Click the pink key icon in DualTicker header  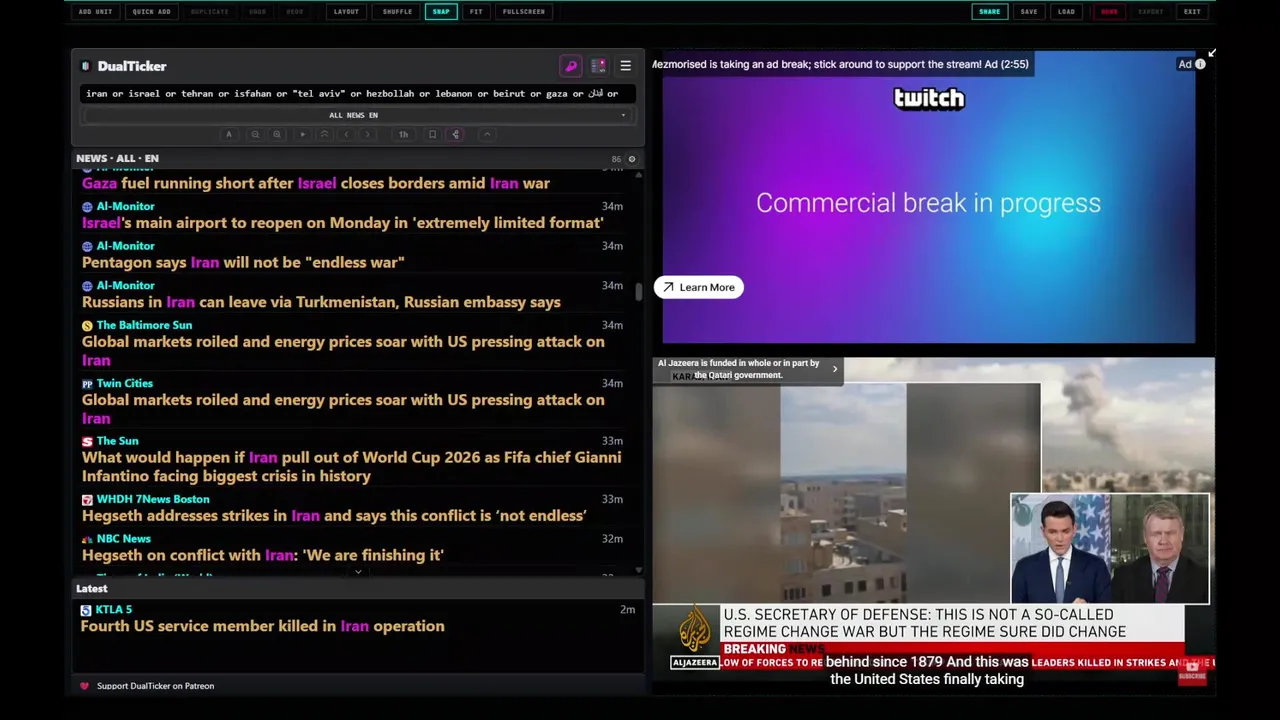coord(571,66)
